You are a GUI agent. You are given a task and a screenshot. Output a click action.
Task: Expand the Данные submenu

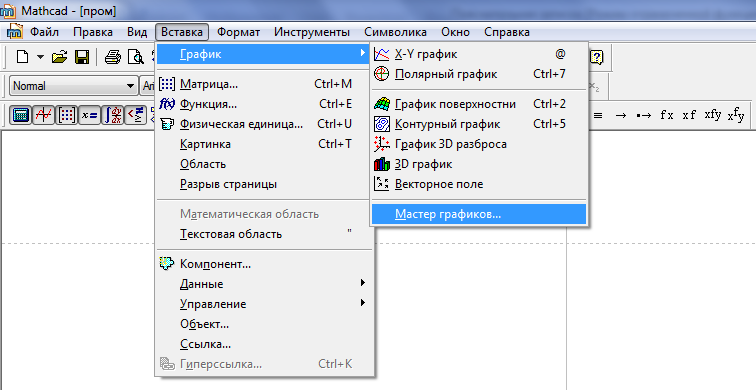[263, 284]
